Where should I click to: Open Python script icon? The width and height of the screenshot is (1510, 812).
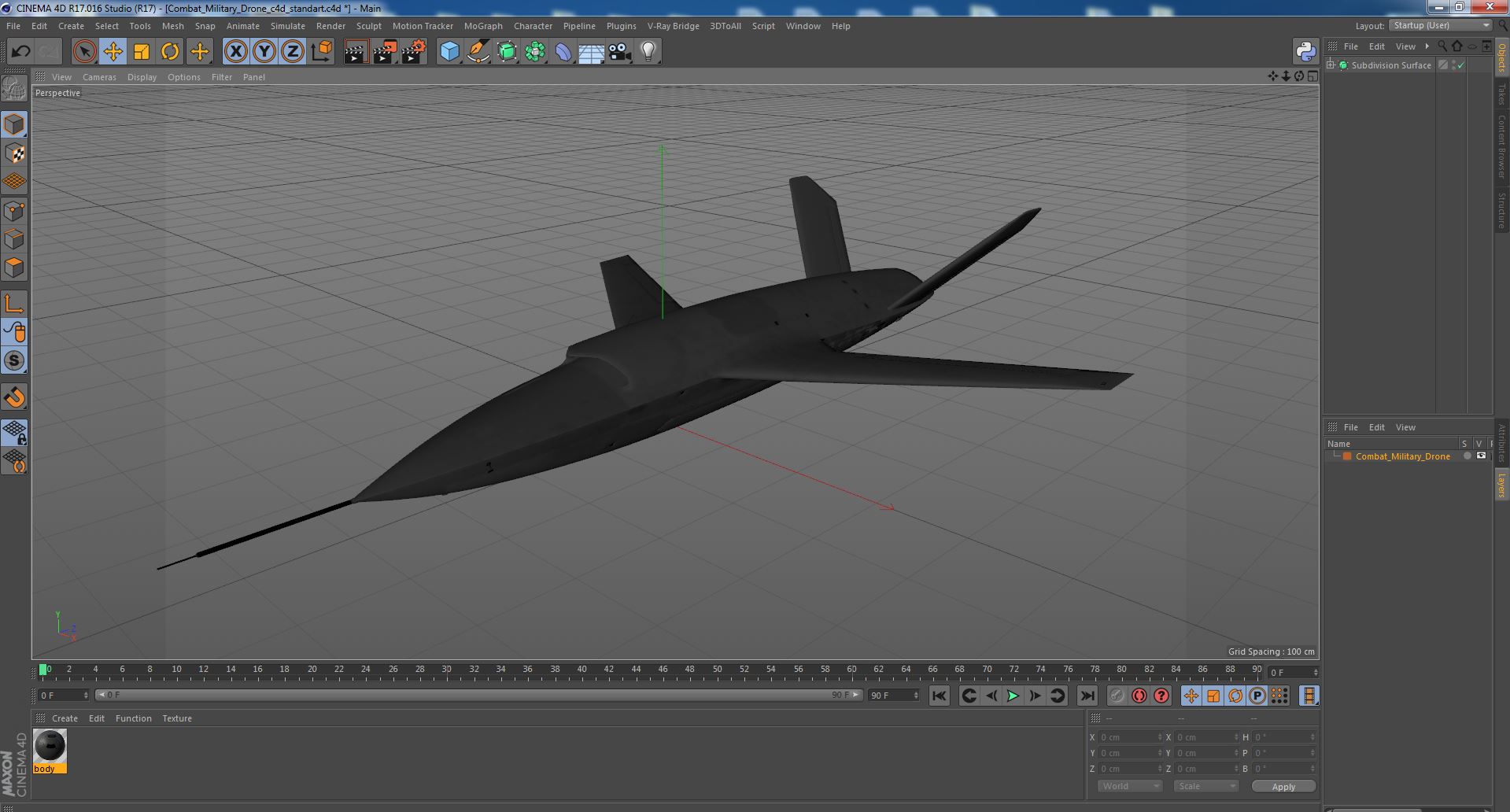[x=1305, y=52]
